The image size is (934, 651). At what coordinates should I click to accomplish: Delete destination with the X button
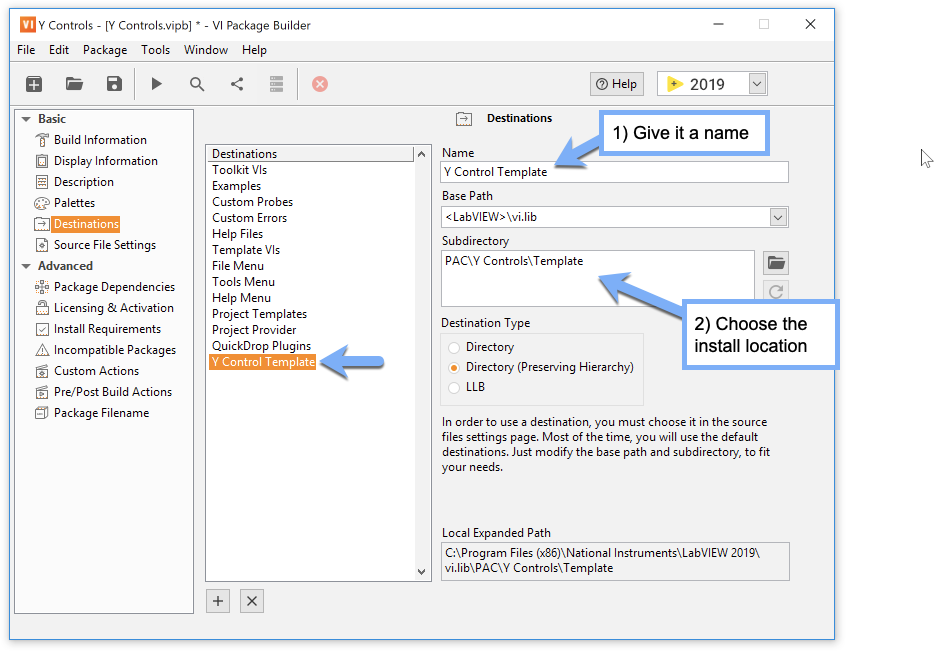click(x=252, y=601)
